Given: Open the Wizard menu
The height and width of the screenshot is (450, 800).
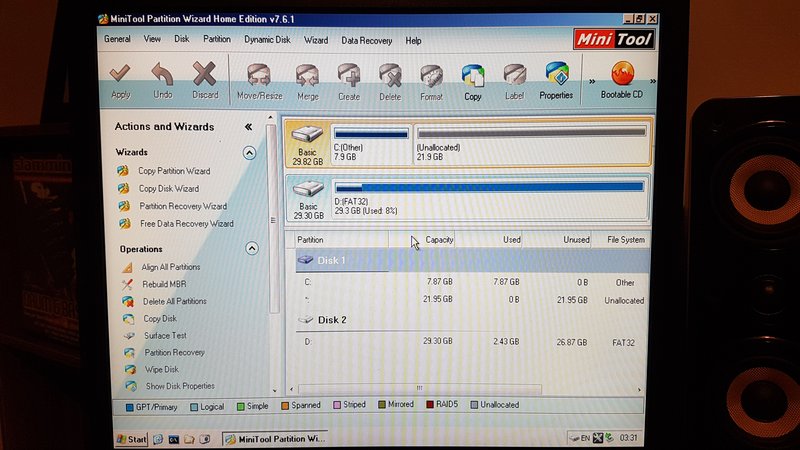Looking at the screenshot, I should click(x=316, y=40).
